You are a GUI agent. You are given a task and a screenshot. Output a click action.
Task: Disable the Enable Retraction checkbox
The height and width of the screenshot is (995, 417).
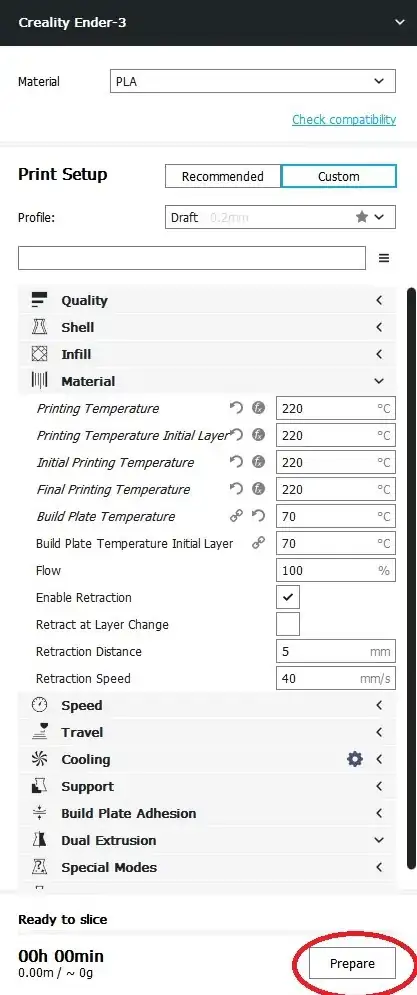(288, 597)
